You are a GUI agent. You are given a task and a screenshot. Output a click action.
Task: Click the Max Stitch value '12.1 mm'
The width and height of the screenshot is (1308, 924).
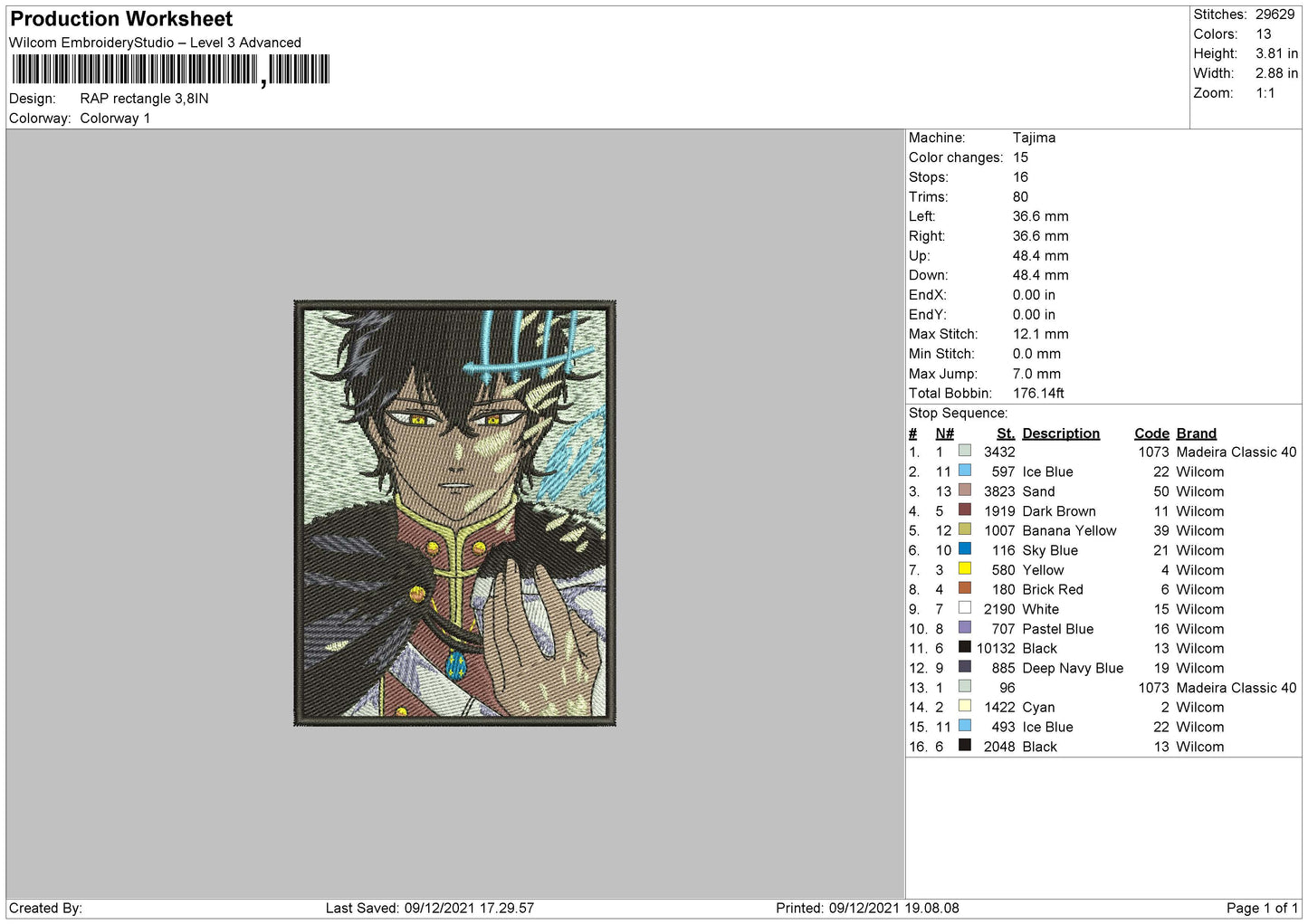click(x=1040, y=334)
